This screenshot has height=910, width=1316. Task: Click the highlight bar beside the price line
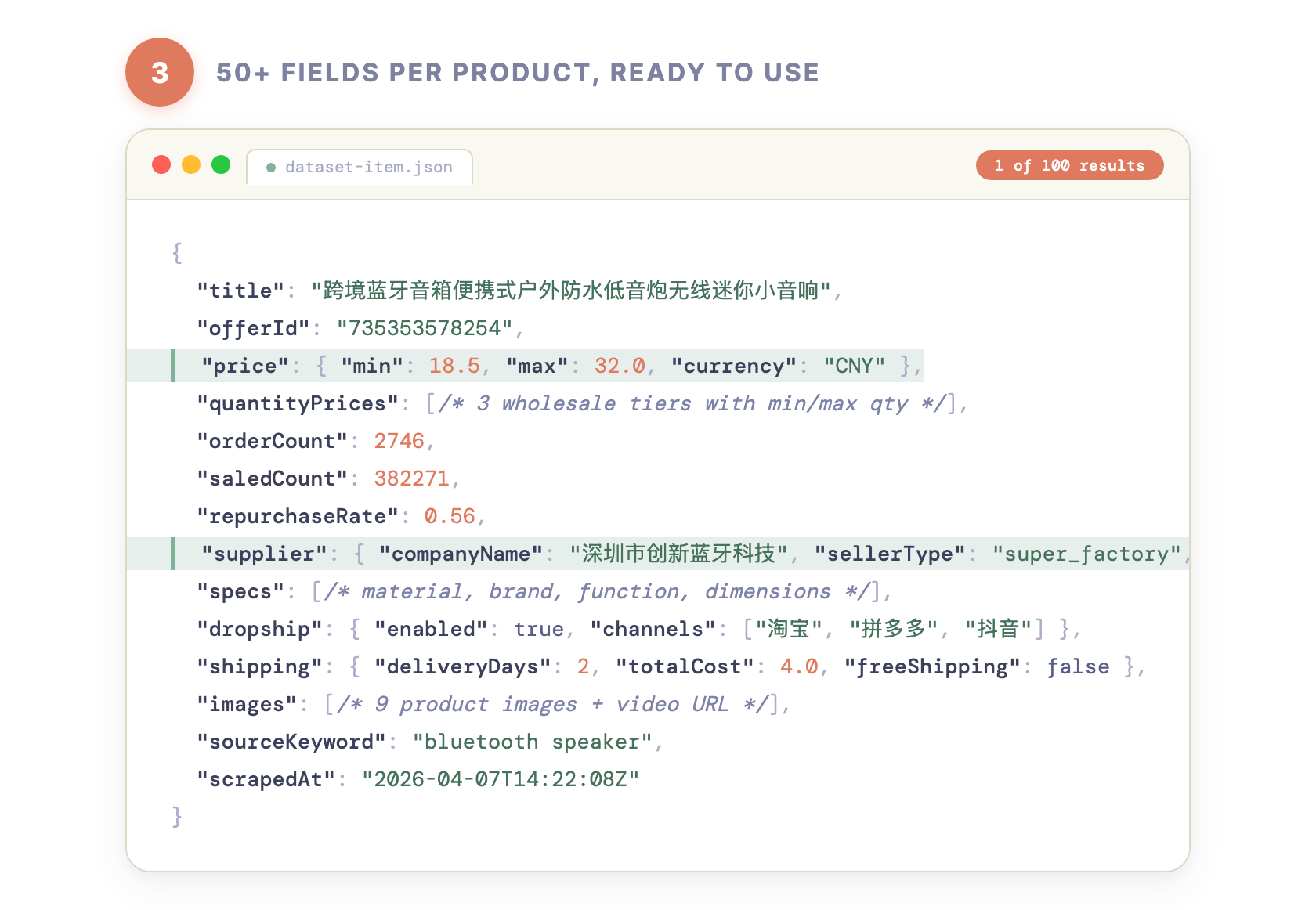174,365
